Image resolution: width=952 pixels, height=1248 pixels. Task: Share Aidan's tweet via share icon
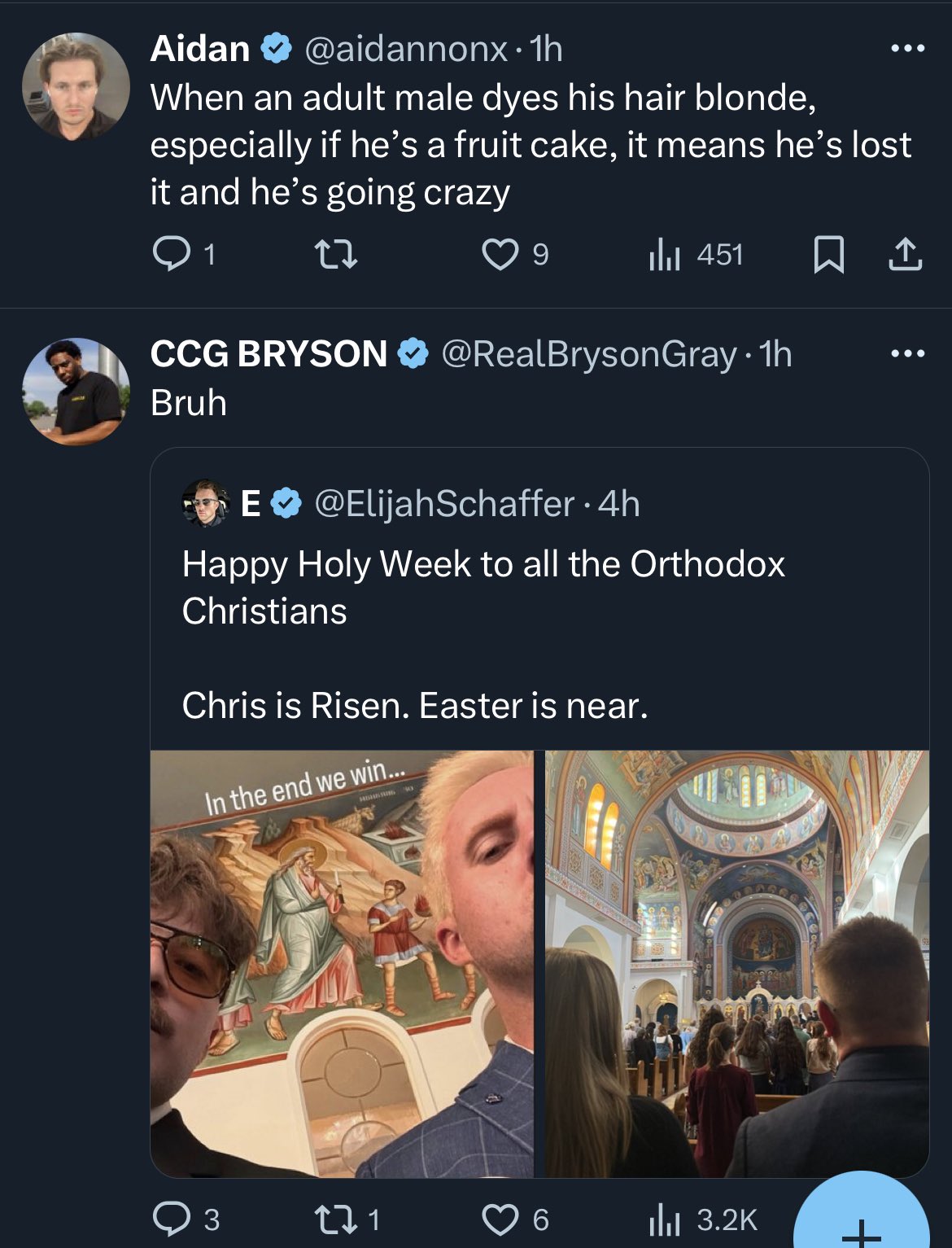point(905,255)
